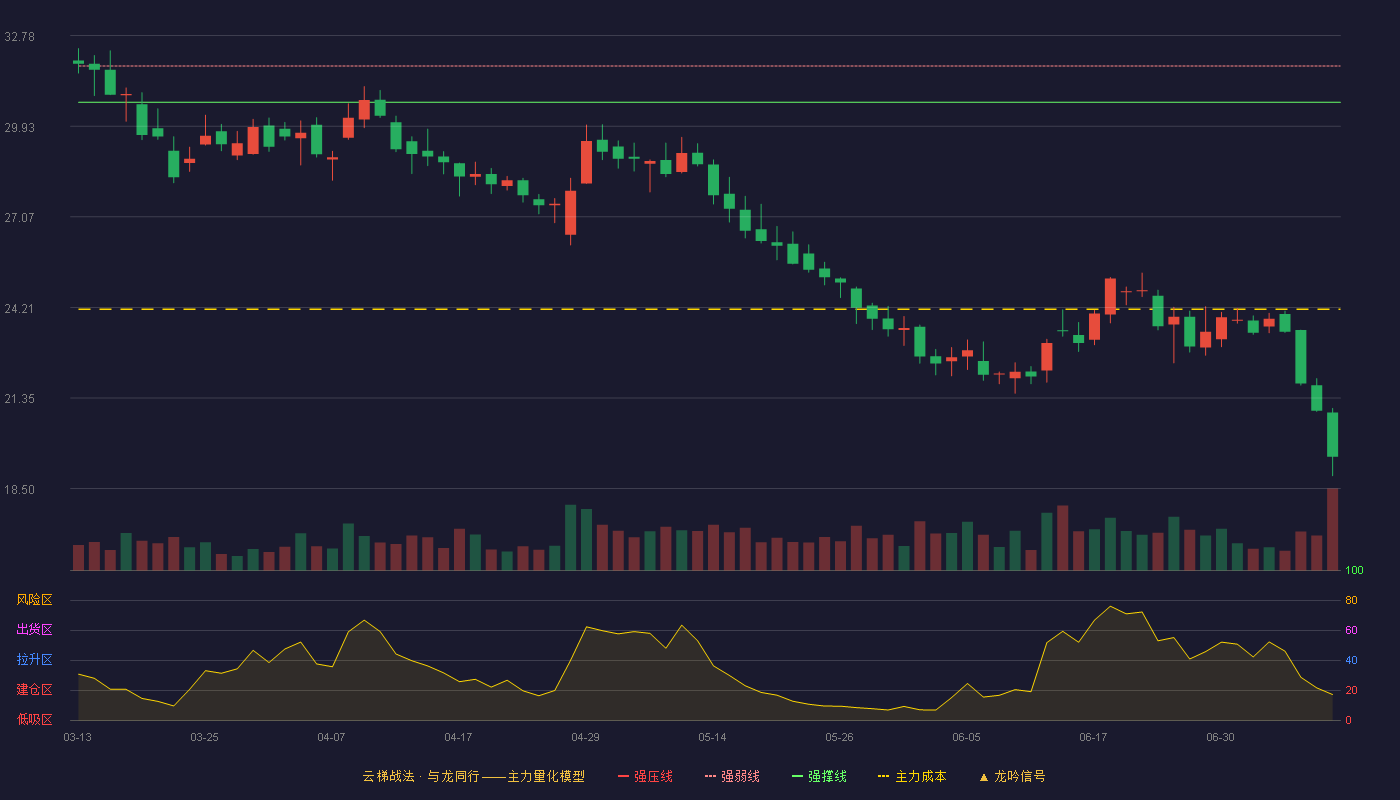Screen dimensions: 1400x800
Task: Click the 03-13 date label
Action: [77, 737]
